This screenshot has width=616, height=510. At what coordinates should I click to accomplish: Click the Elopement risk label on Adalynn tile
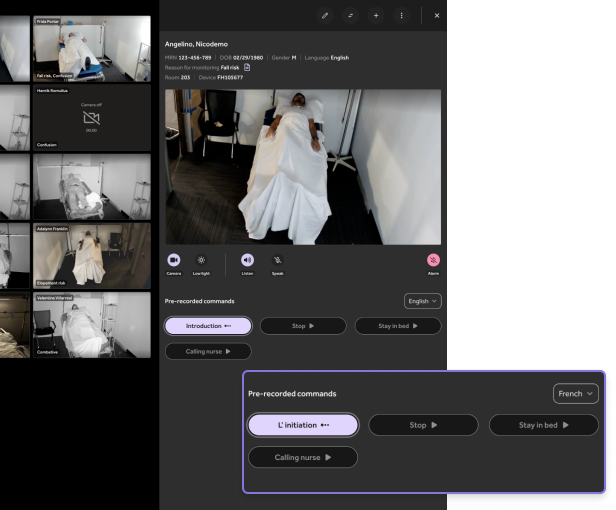tap(51, 283)
